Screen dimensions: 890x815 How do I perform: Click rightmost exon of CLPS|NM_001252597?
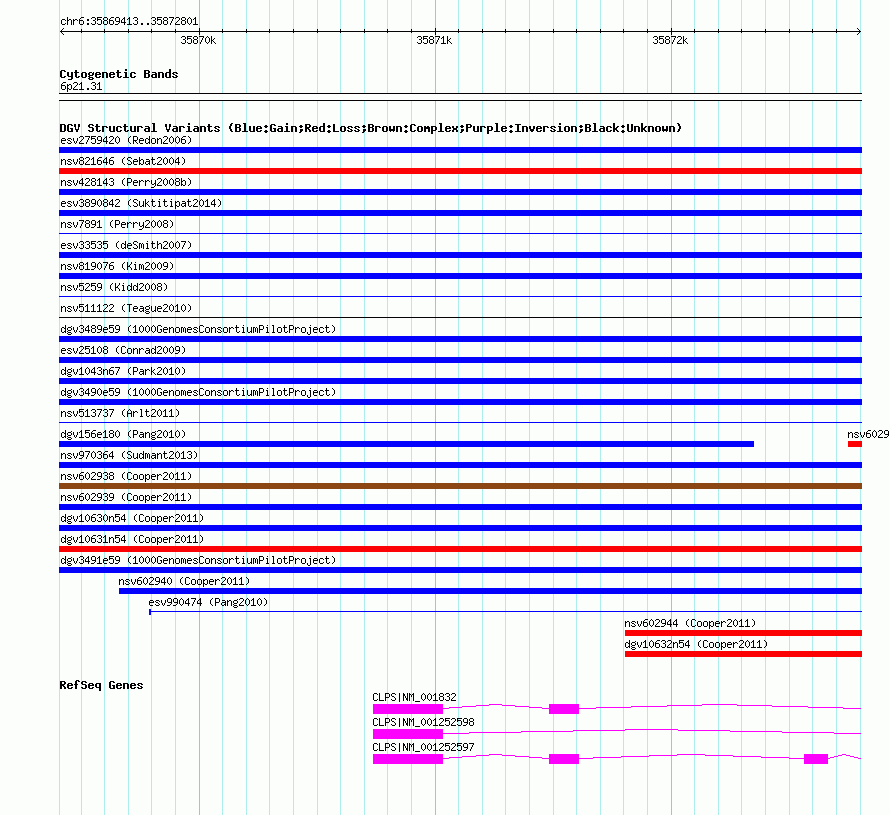click(816, 759)
